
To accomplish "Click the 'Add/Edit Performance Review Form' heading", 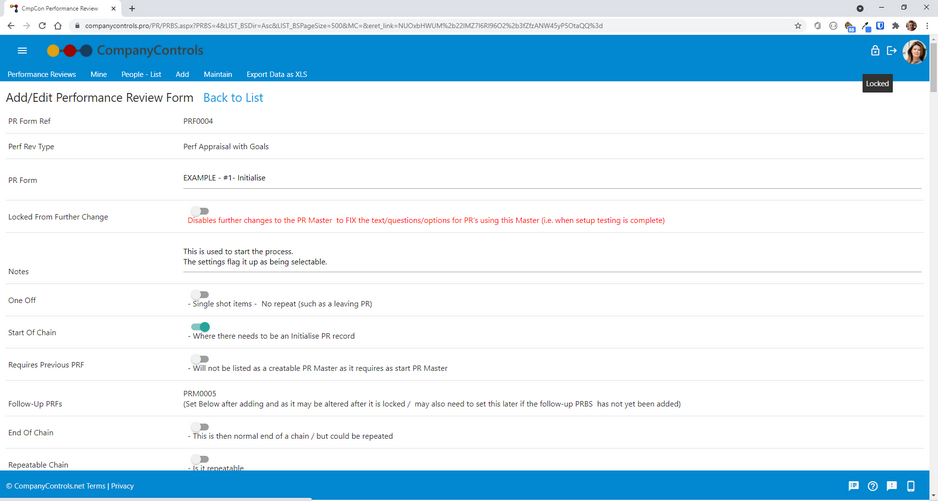I will pos(99,98).
